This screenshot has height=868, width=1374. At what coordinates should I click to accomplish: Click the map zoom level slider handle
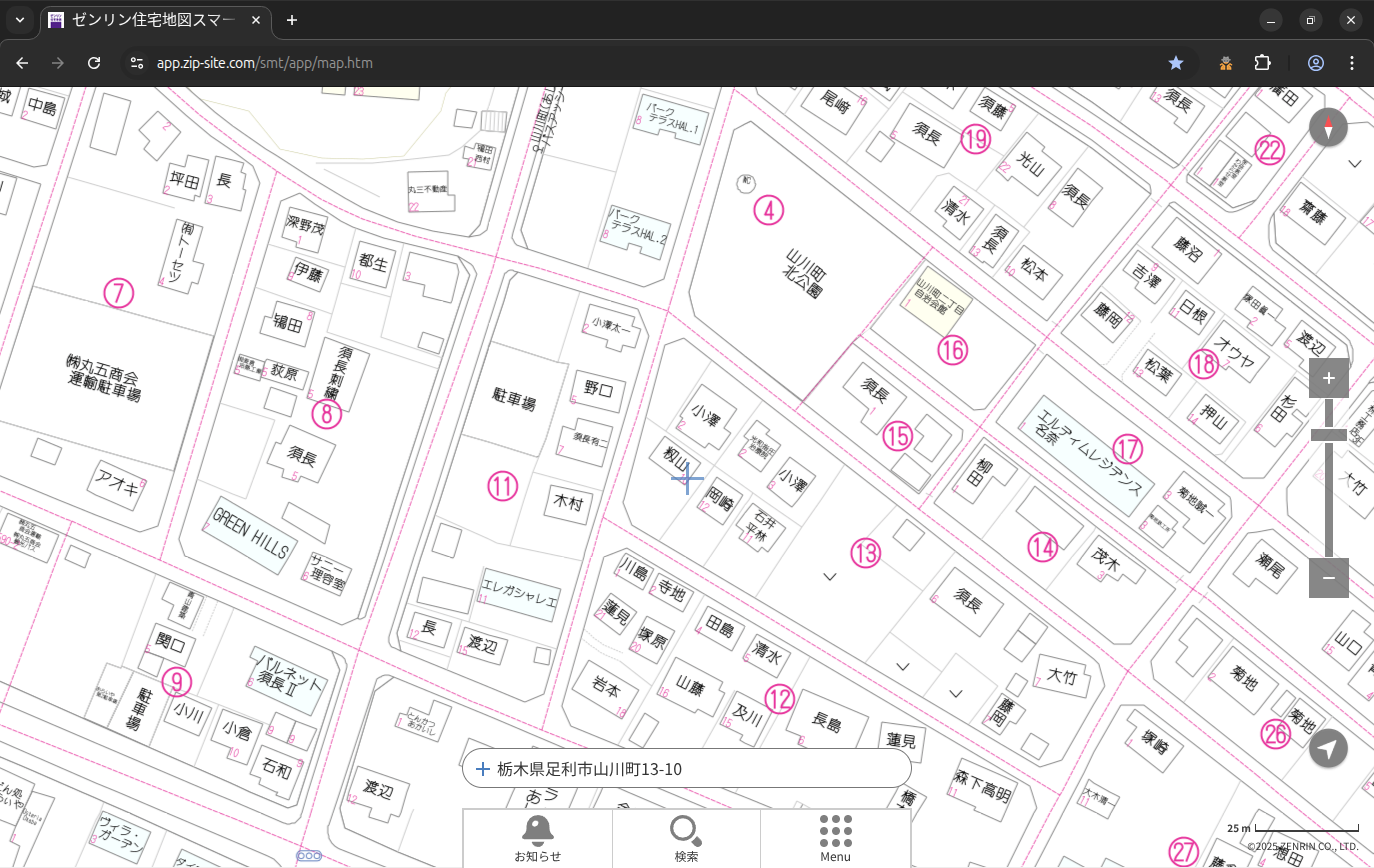point(1328,435)
